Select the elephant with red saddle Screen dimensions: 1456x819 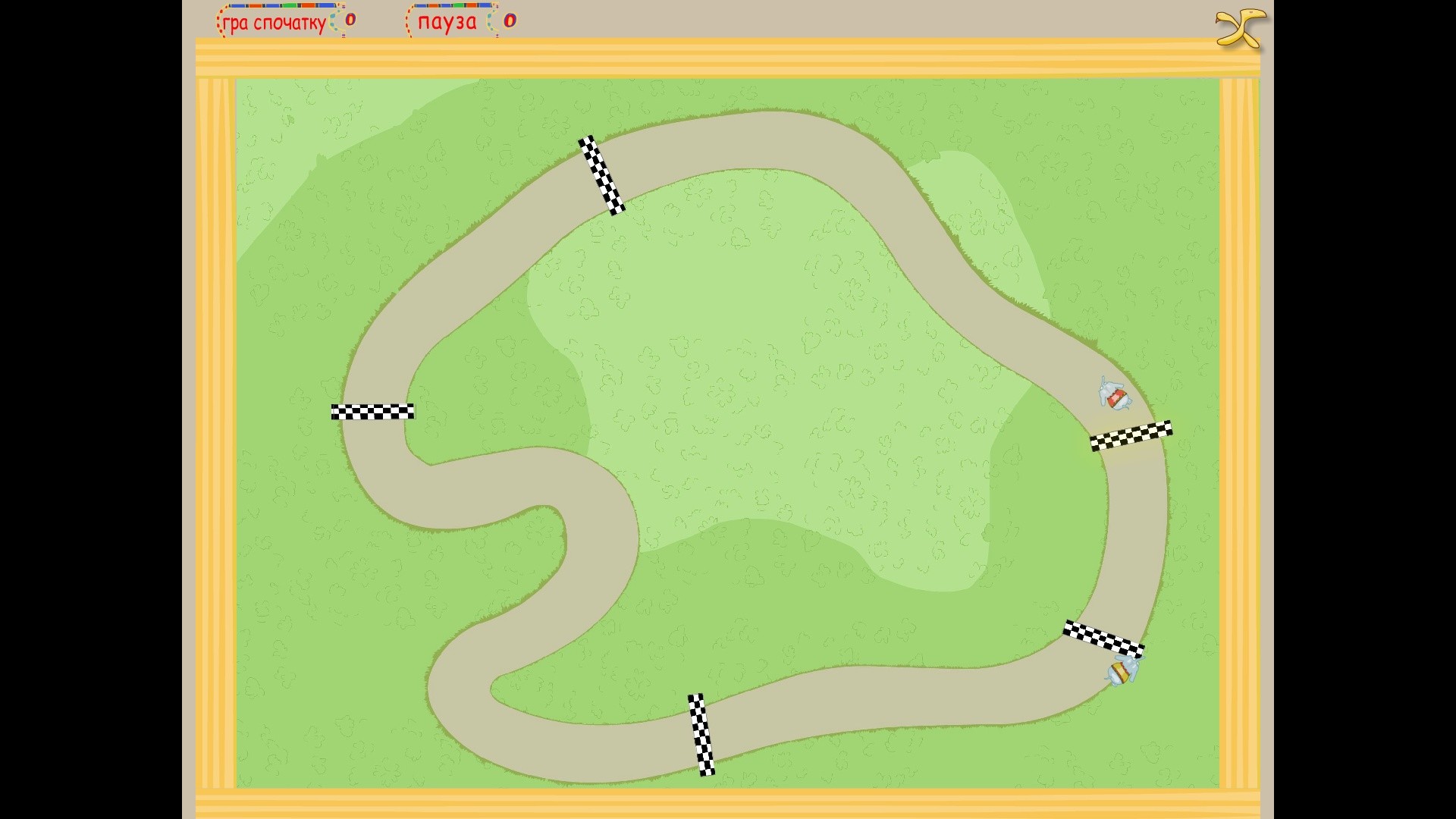click(x=1114, y=395)
